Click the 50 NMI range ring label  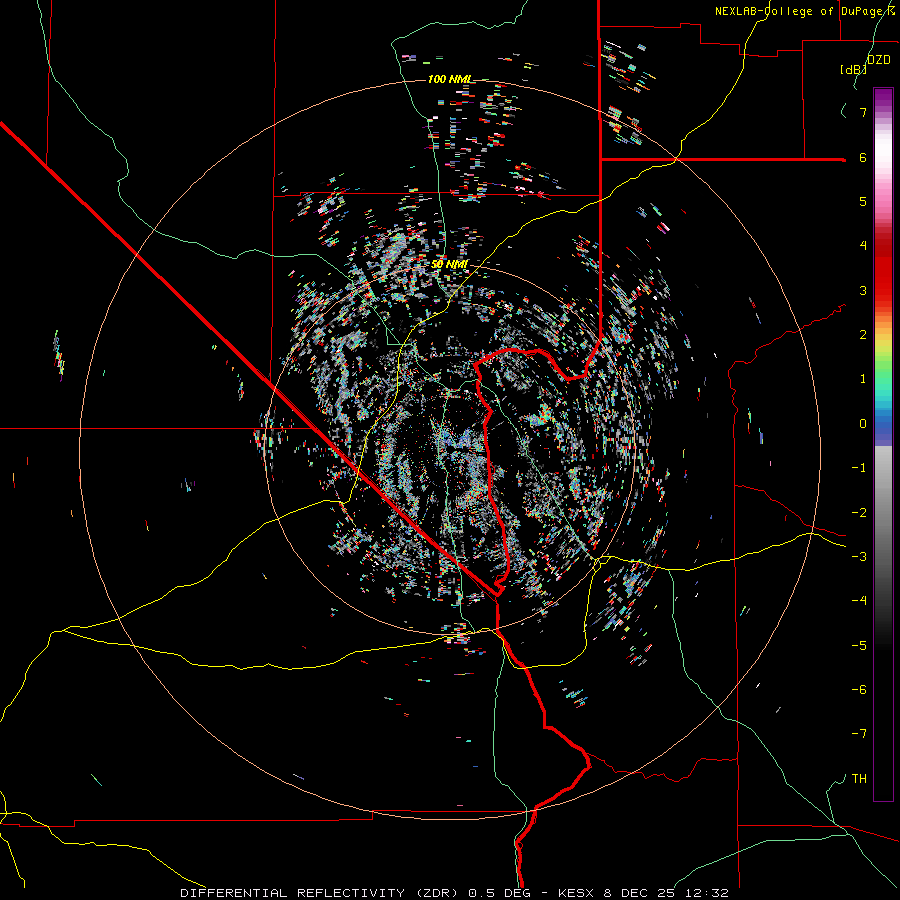click(450, 264)
